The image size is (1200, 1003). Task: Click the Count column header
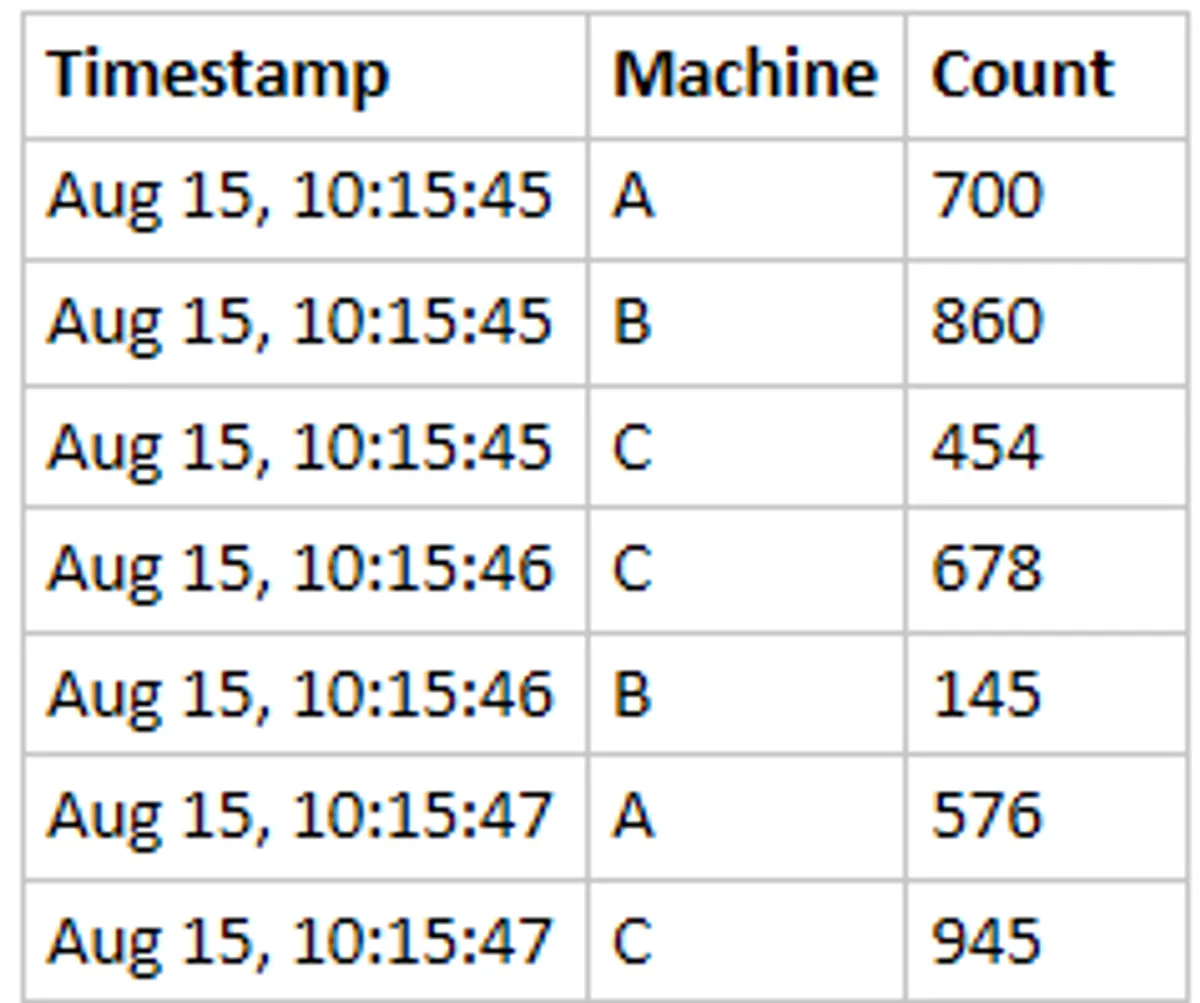coord(1022,75)
